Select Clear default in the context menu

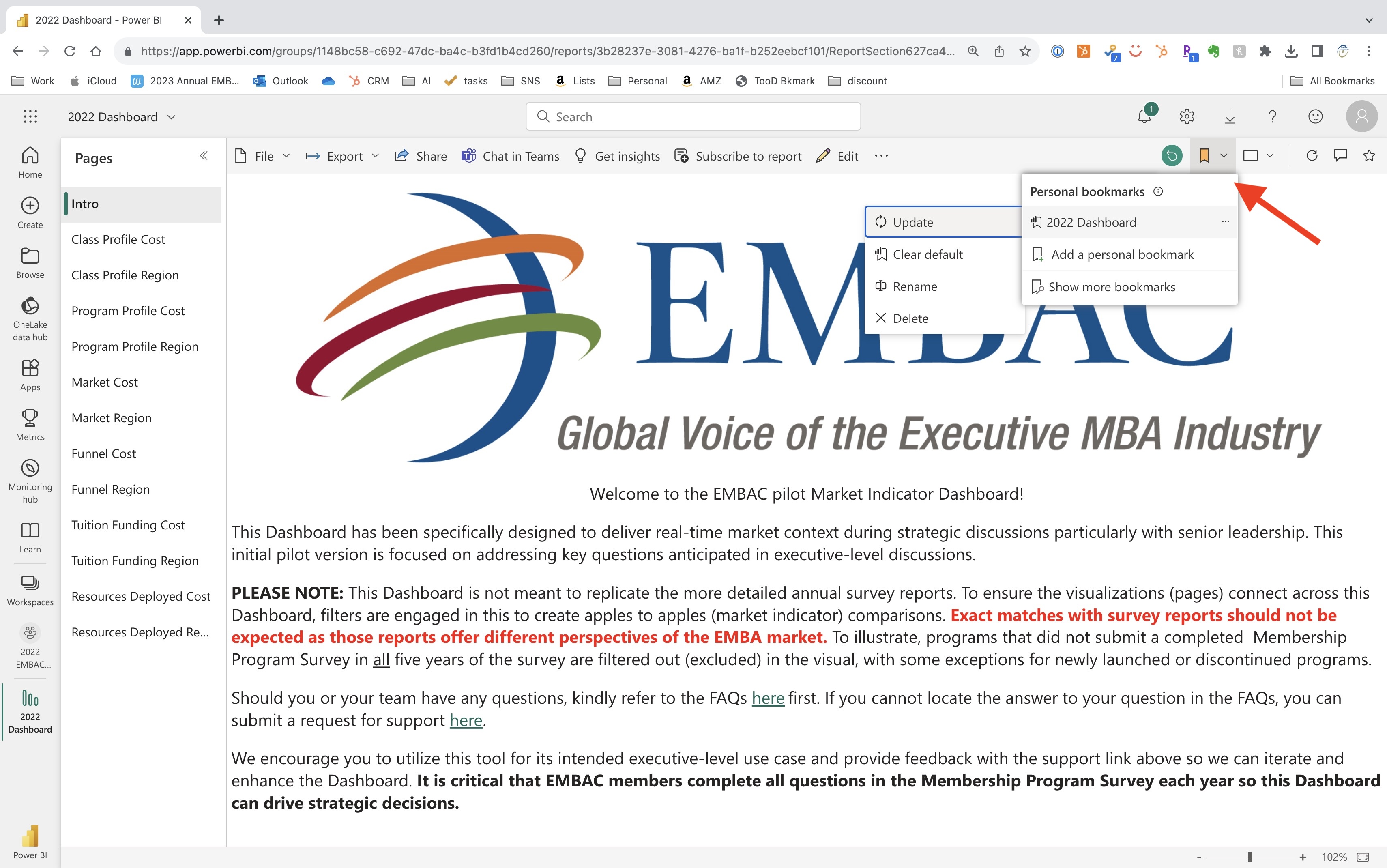coord(944,254)
